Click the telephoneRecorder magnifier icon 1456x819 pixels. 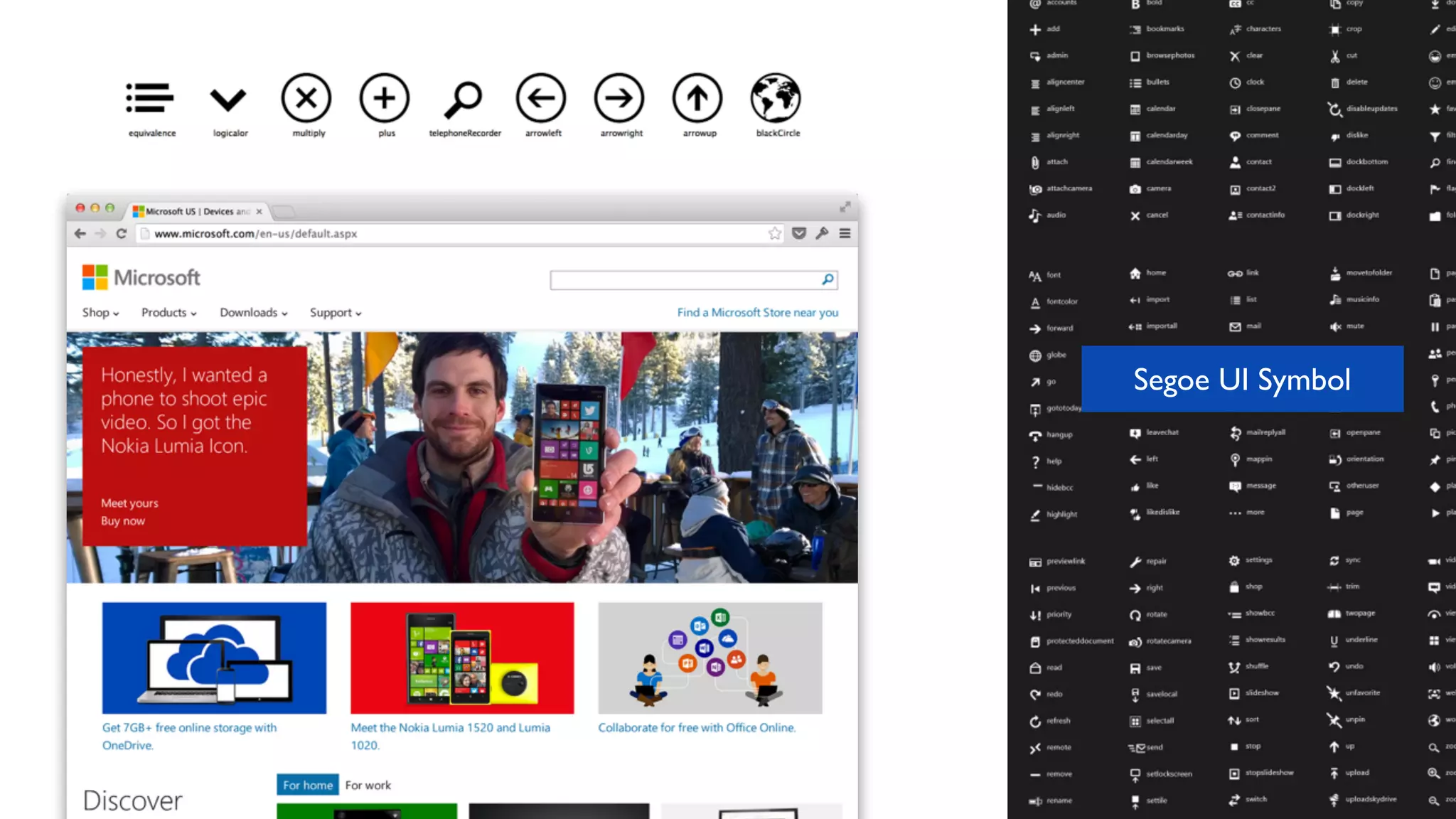point(464,100)
